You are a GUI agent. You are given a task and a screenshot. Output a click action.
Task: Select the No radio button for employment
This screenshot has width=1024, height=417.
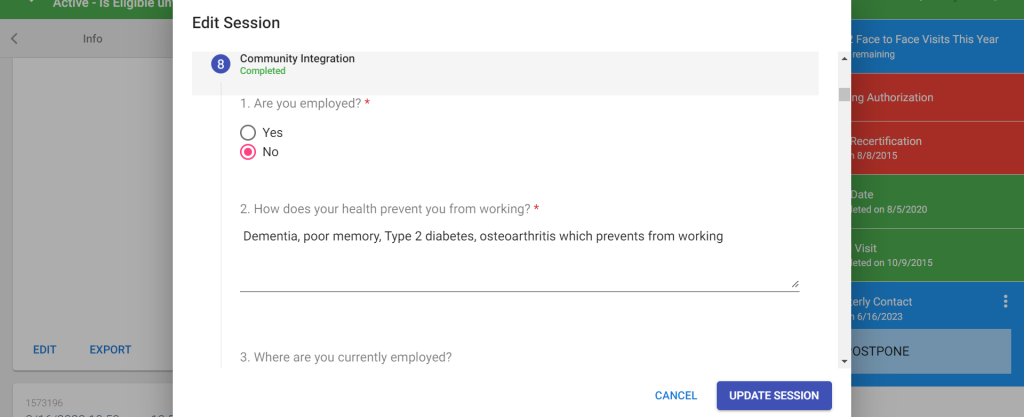[x=248, y=152]
